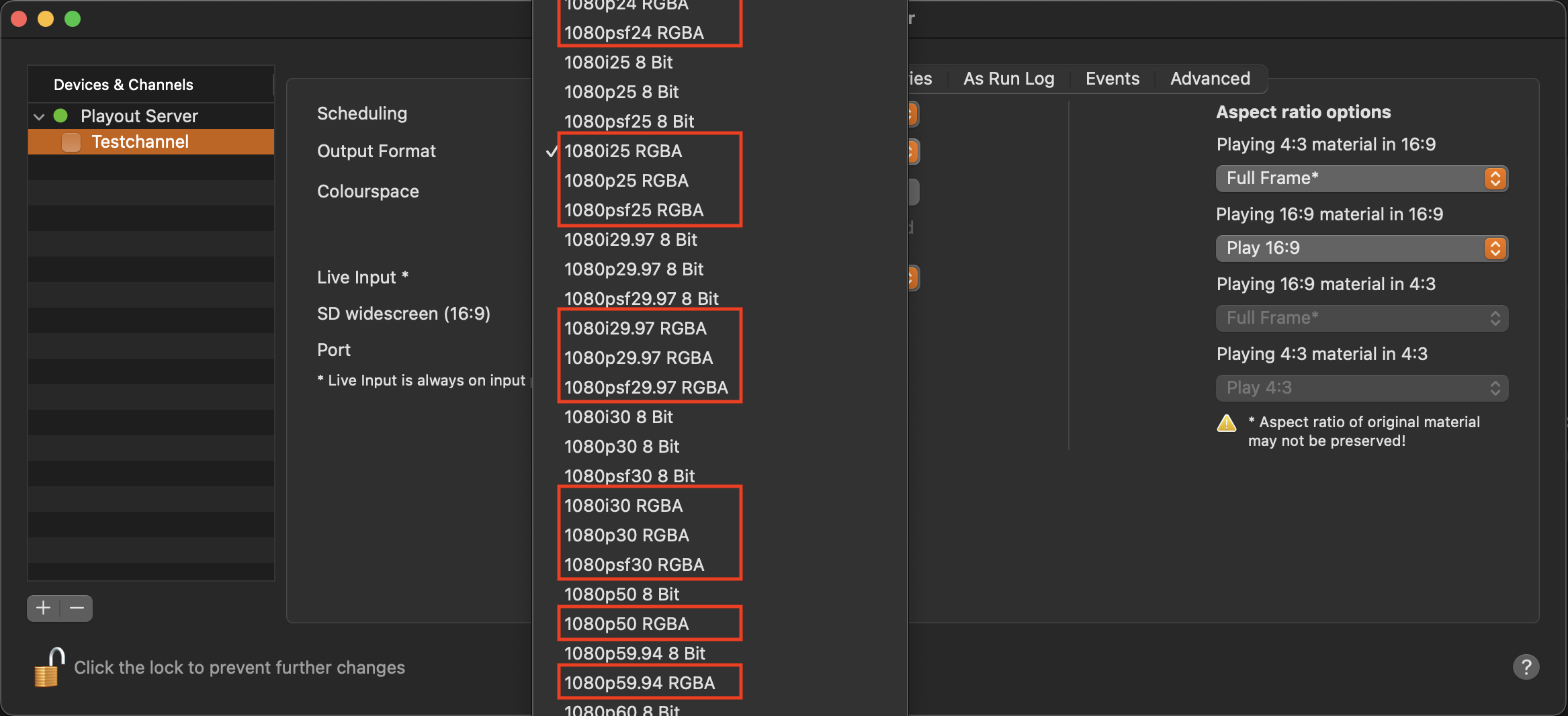
Task: Click the Live Input * label
Action: tap(363, 277)
